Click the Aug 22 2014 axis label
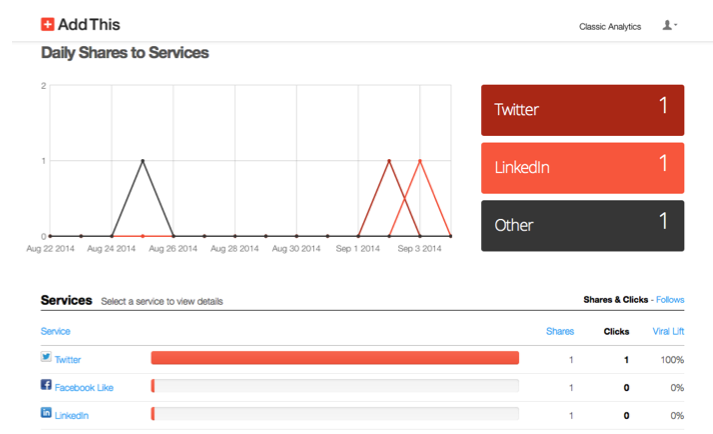The width and height of the screenshot is (713, 434). (50, 248)
